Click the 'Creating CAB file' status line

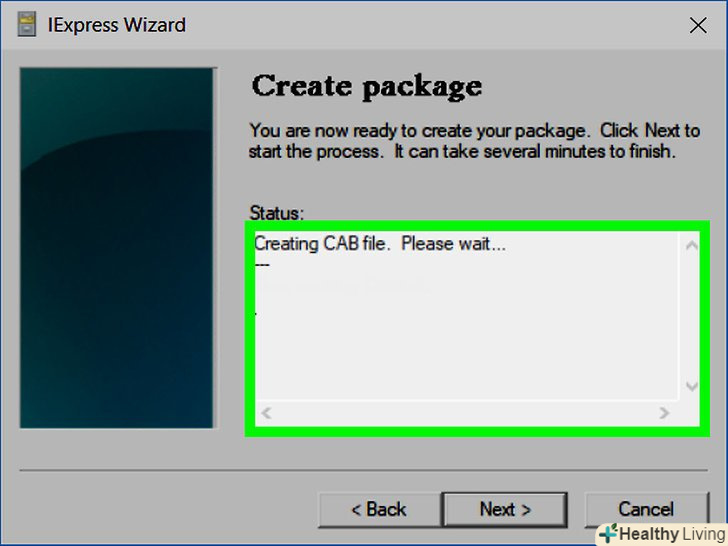380,243
